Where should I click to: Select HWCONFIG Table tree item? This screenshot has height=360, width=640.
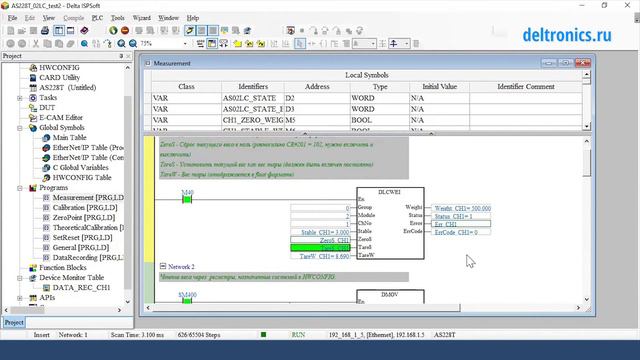click(82, 178)
